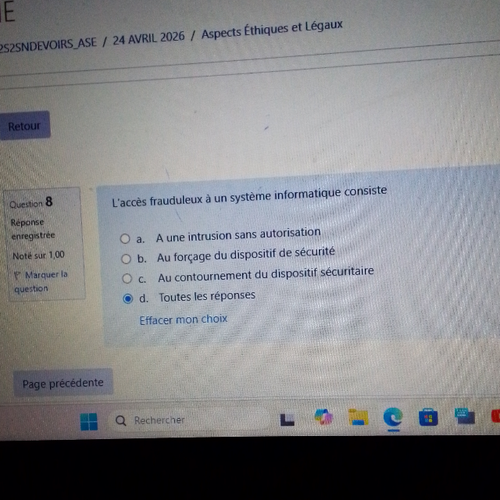The image size is (500, 500).
Task: Open the keyboard app taskbar icon
Action: tap(465, 416)
